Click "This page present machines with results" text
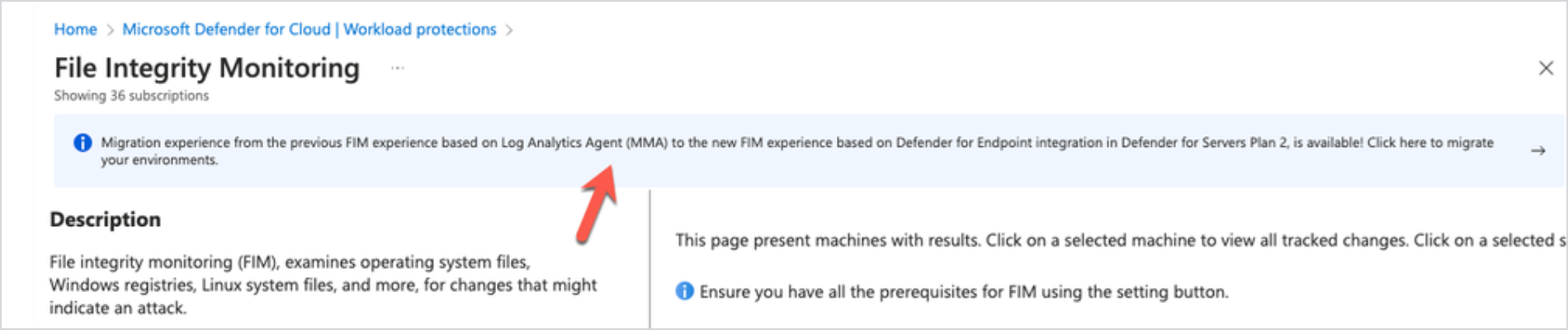 tap(825, 240)
